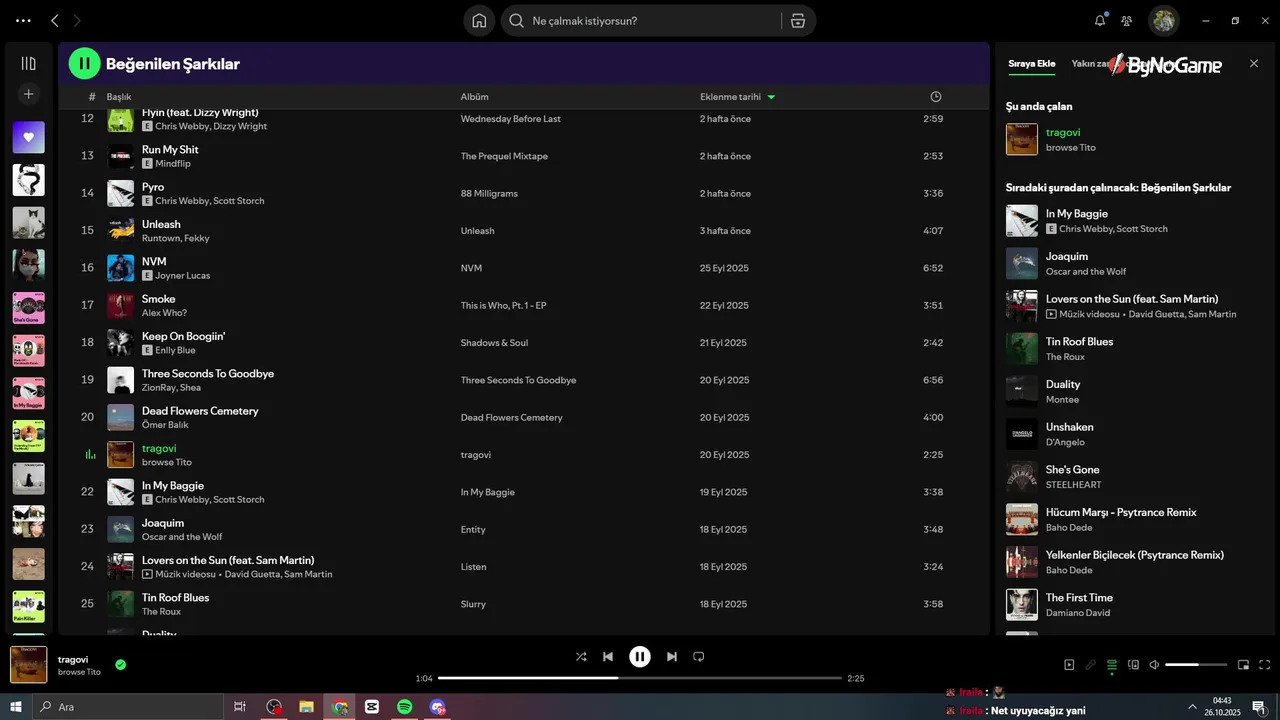Toggle the lyrics microphone icon
Screen dimensions: 1280x720
click(1091, 665)
